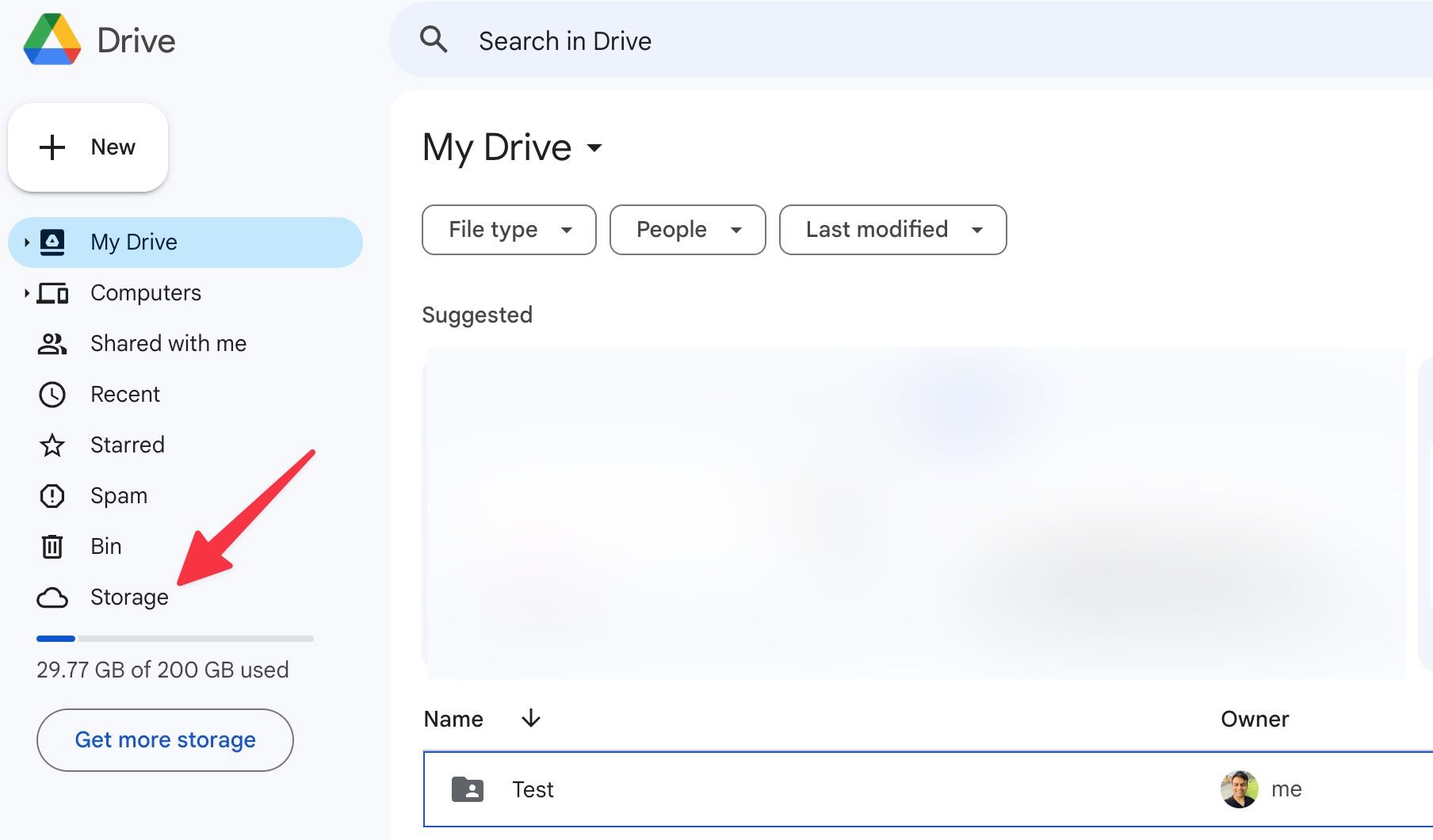Toggle the Name sort direction arrow
1433x840 pixels.
tap(530, 719)
